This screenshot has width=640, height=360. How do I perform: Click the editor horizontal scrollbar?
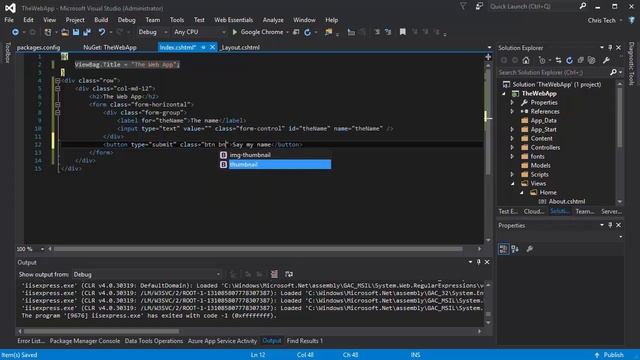(258, 249)
